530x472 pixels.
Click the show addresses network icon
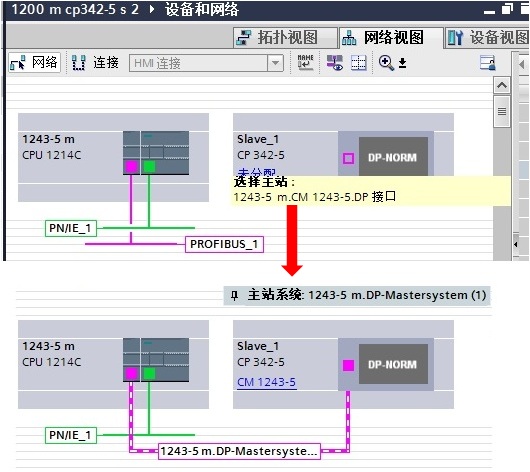[x=335, y=63]
